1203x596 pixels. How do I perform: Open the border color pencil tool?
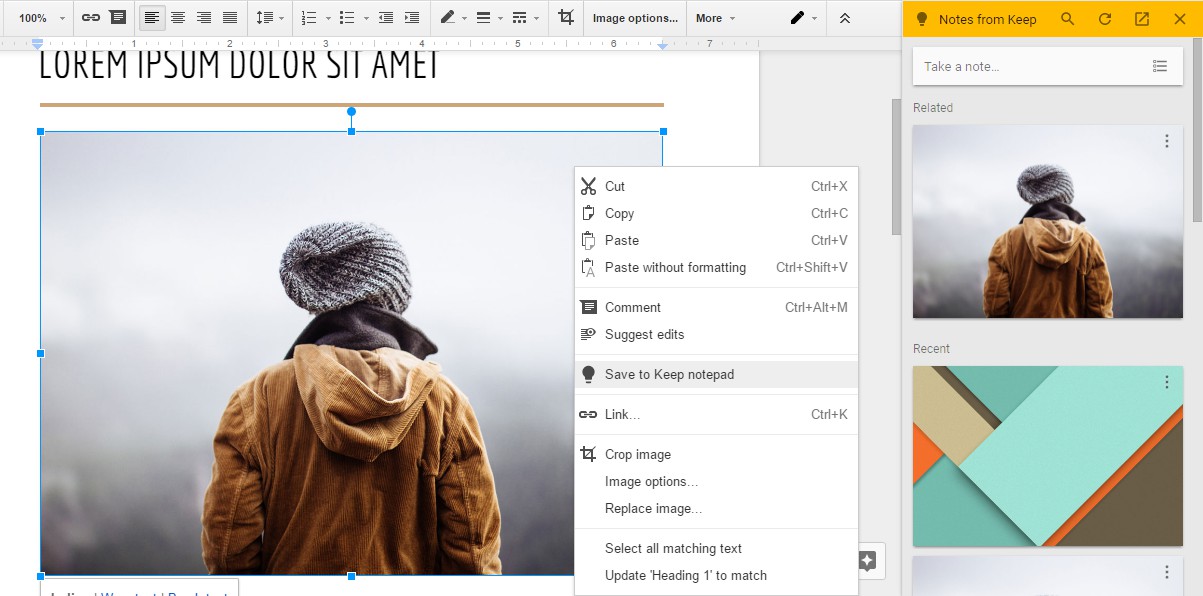coord(453,18)
